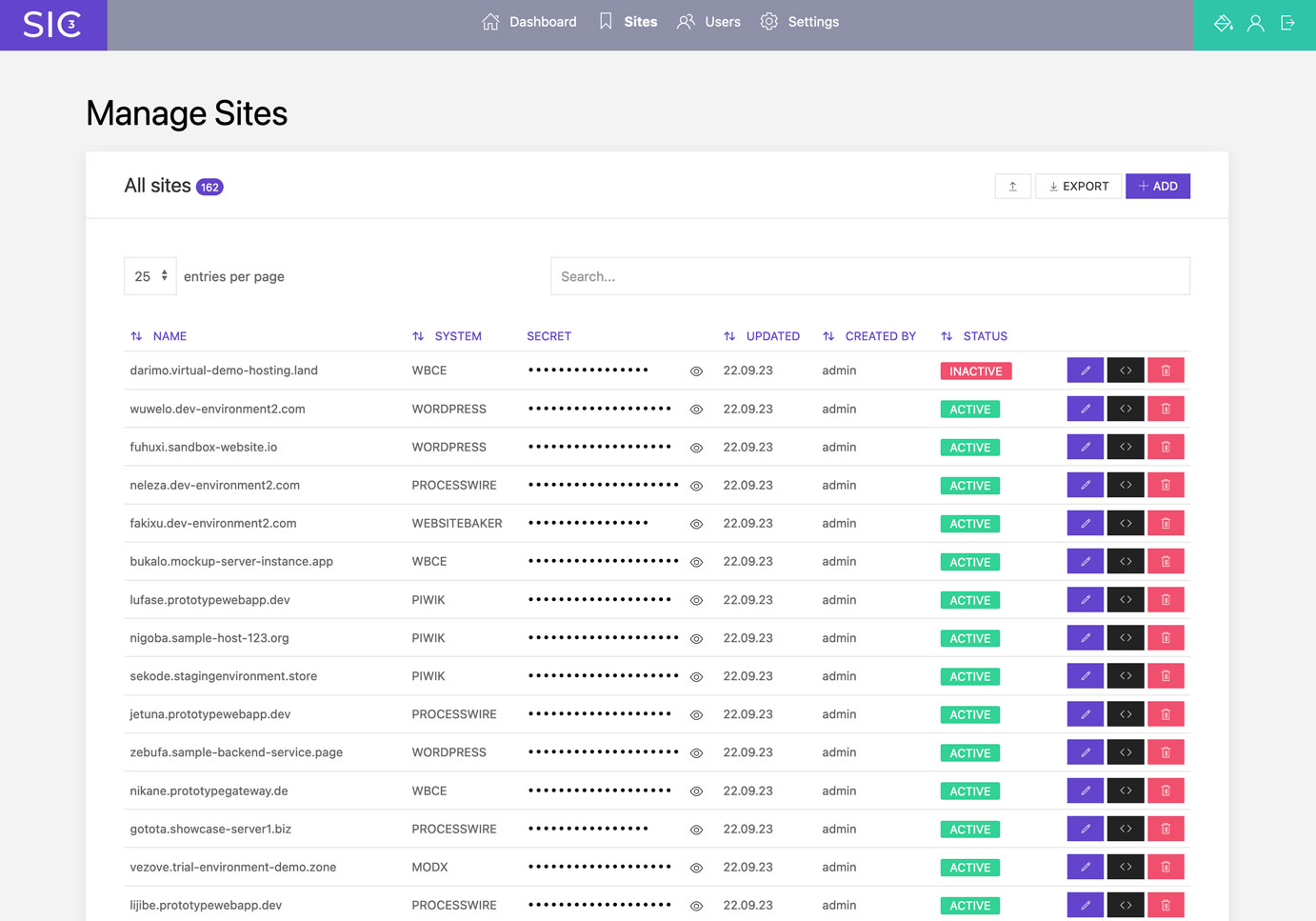Screen dimensions: 1316x921
Task: Open the paint bucket theme icon
Action: coord(1224,23)
